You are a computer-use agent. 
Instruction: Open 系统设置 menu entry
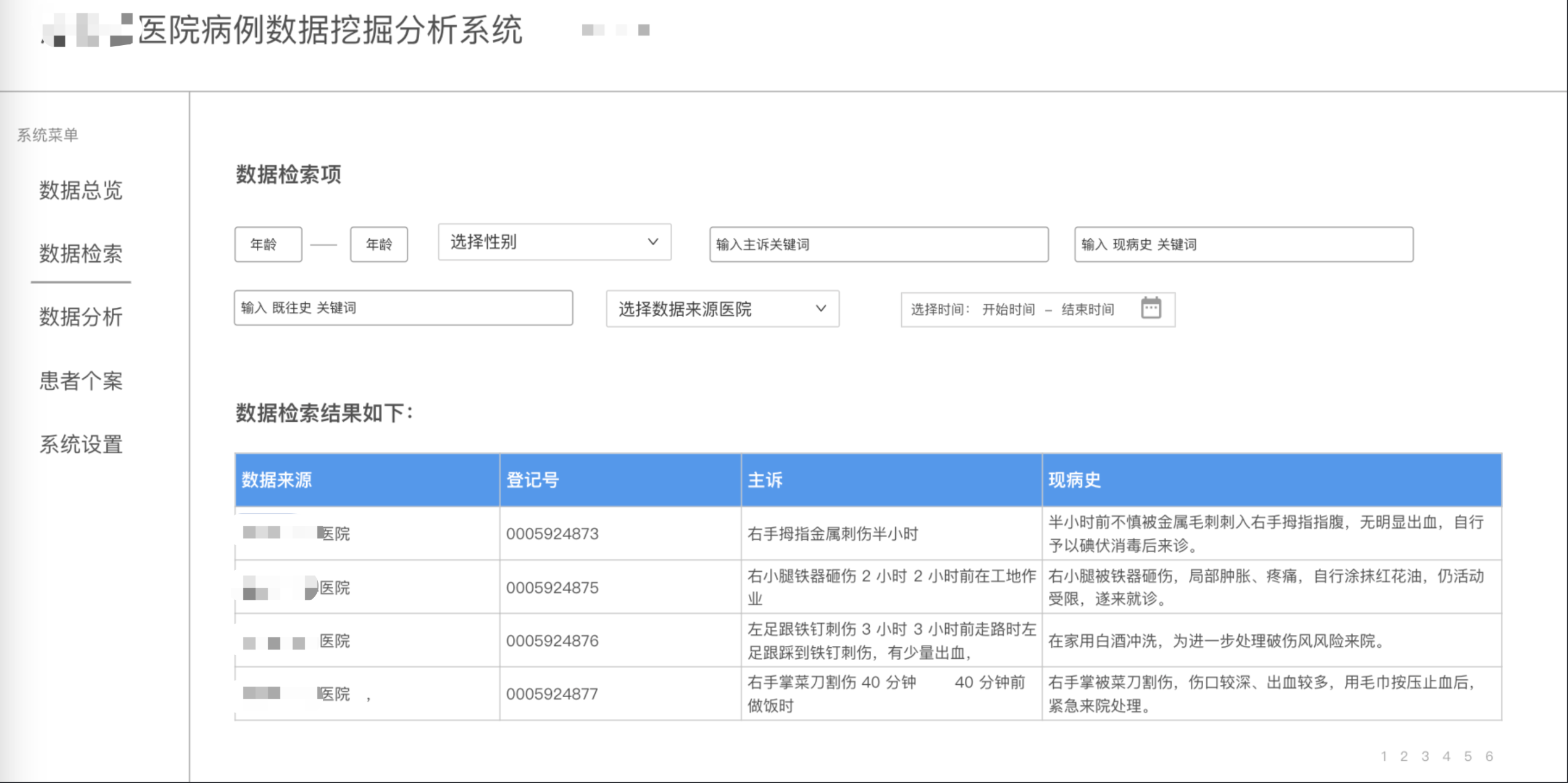(x=81, y=445)
